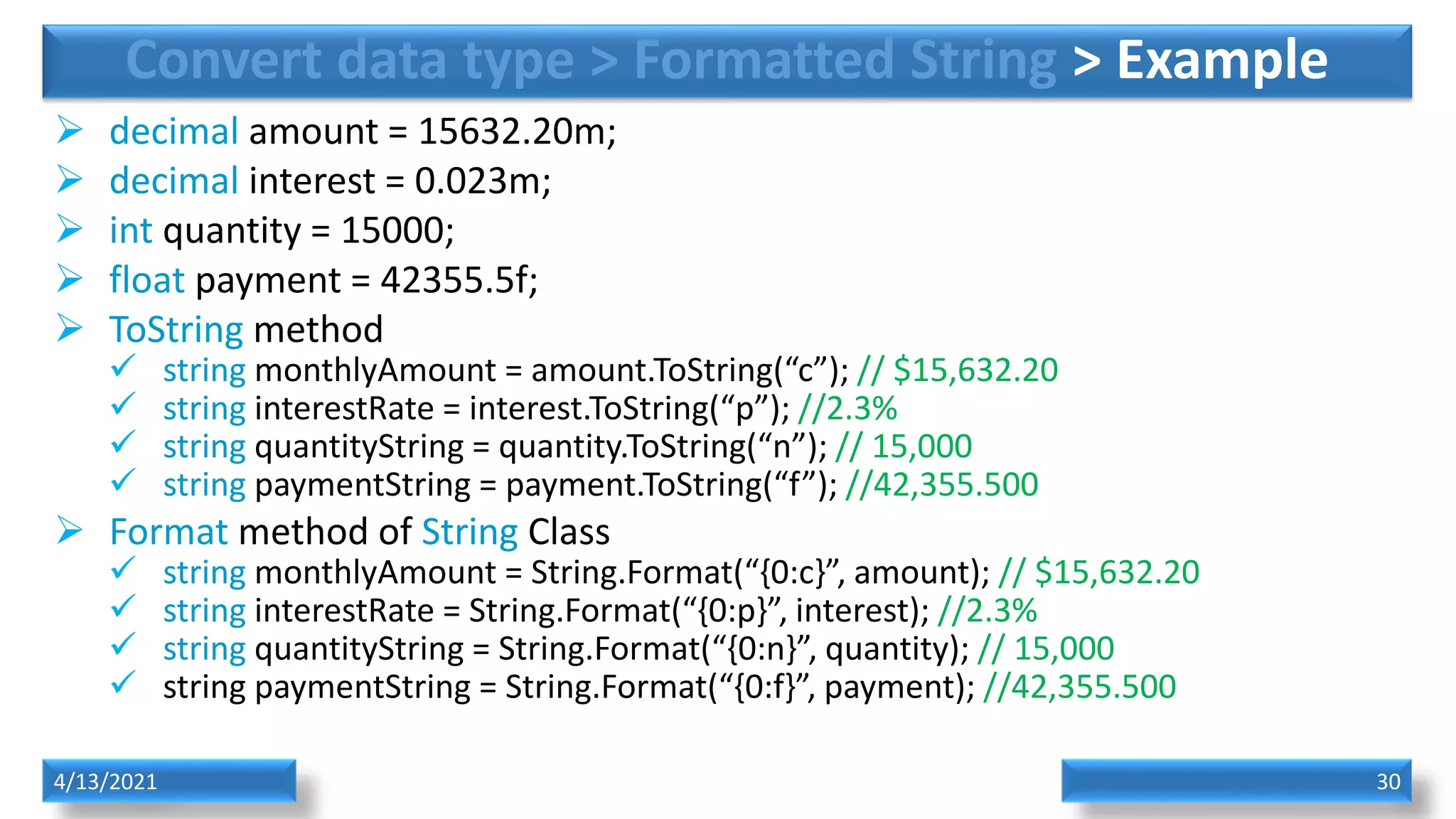Click the line with payment.ToString(“f”)

(601, 485)
